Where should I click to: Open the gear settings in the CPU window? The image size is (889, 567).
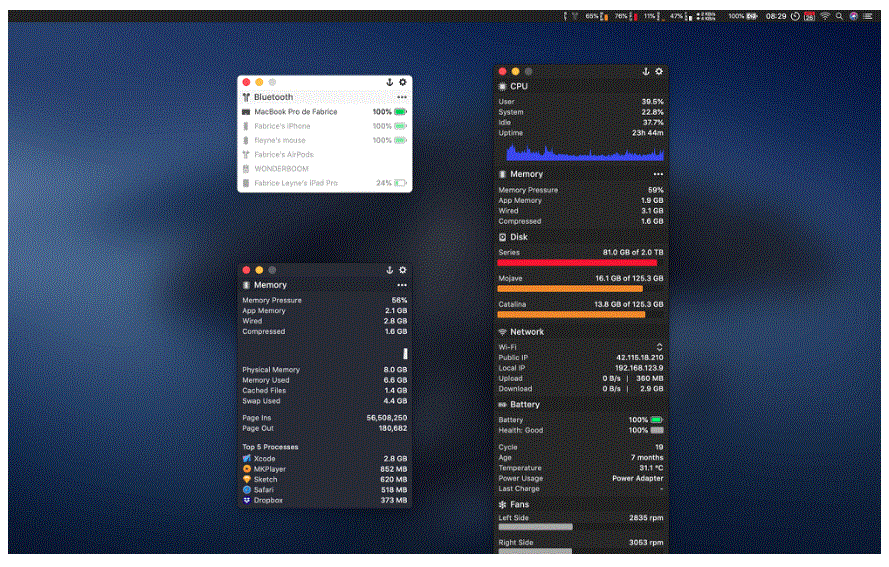[x=659, y=71]
